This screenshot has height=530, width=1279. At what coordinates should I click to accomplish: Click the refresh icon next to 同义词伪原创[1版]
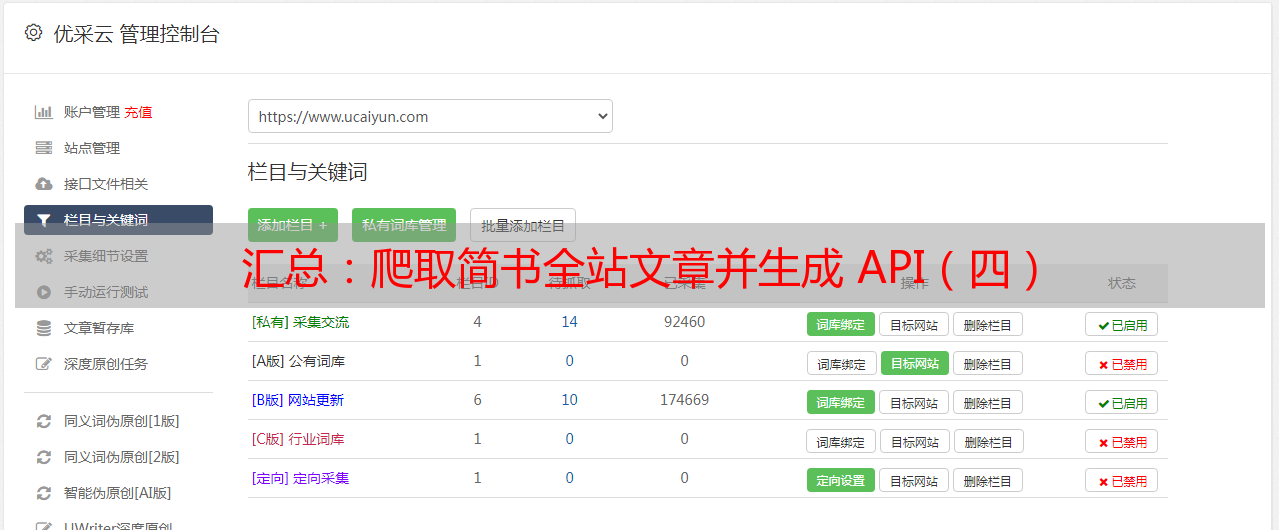click(44, 421)
